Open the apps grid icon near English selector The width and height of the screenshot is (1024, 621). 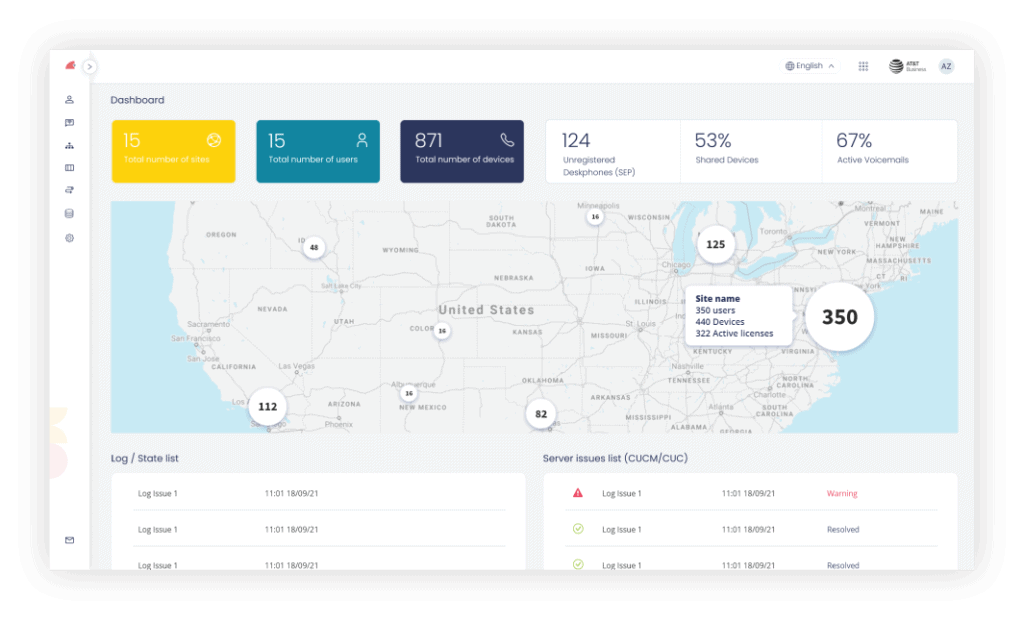click(863, 66)
